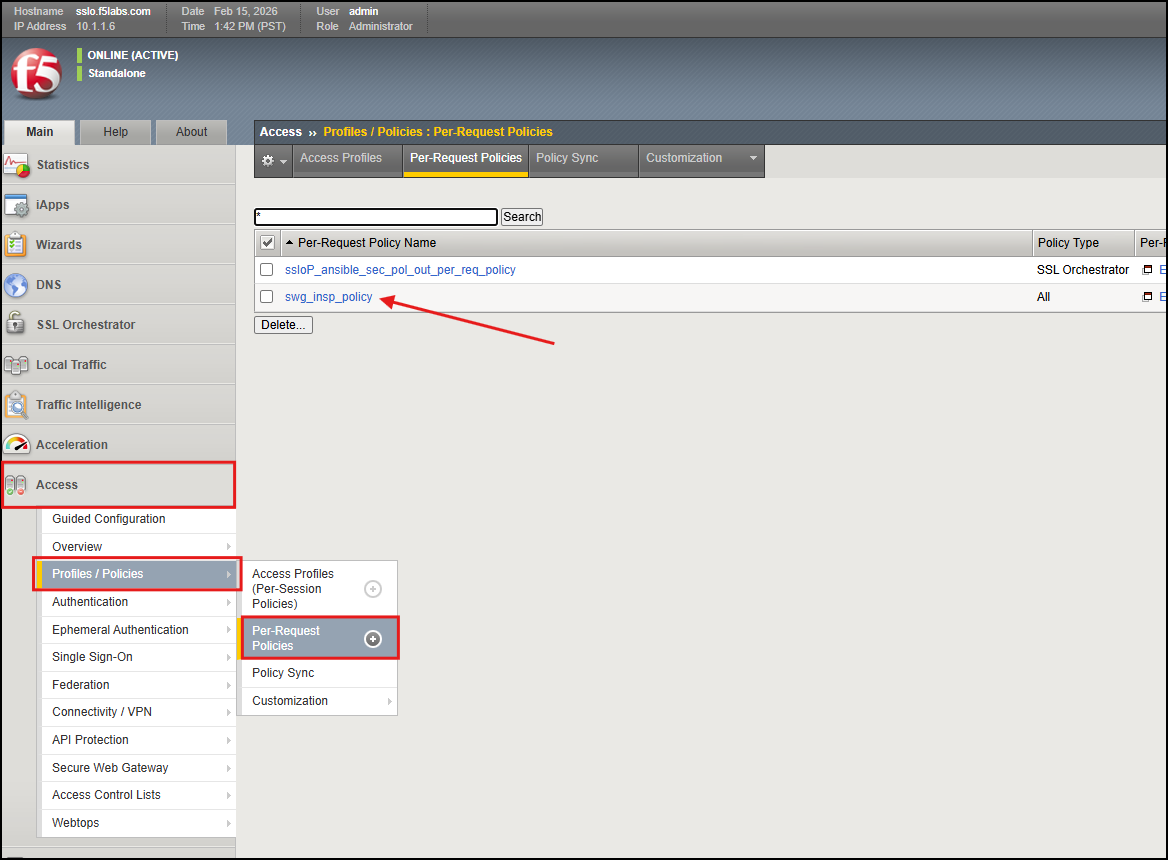Select Policy Sync in the flyout submenu
This screenshot has width=1168, height=860.
point(320,673)
